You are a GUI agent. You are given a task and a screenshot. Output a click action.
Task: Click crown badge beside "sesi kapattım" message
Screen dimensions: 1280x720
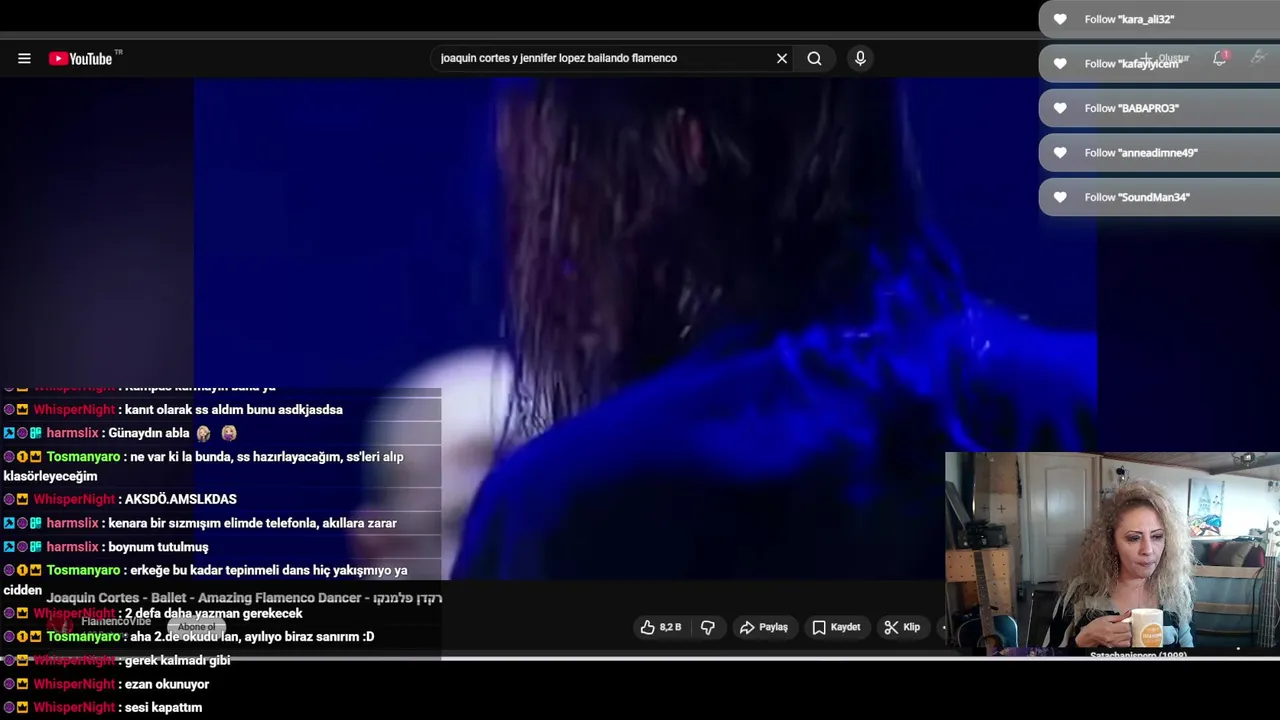point(22,708)
